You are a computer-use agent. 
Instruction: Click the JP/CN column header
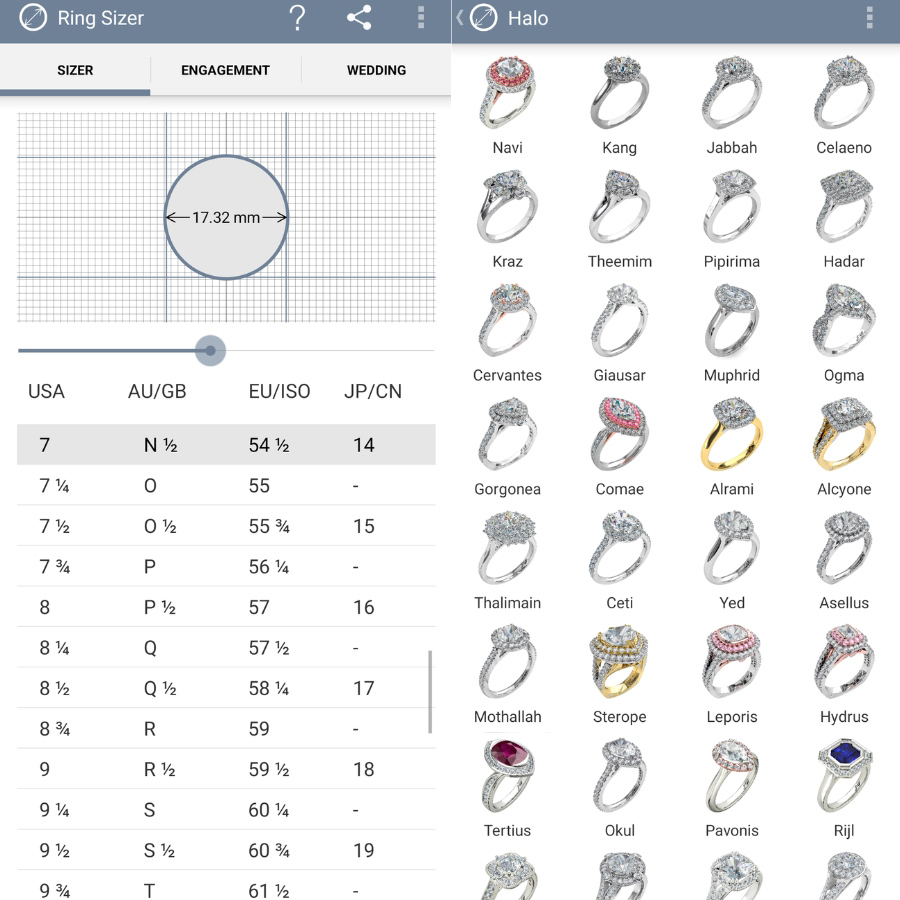(373, 391)
